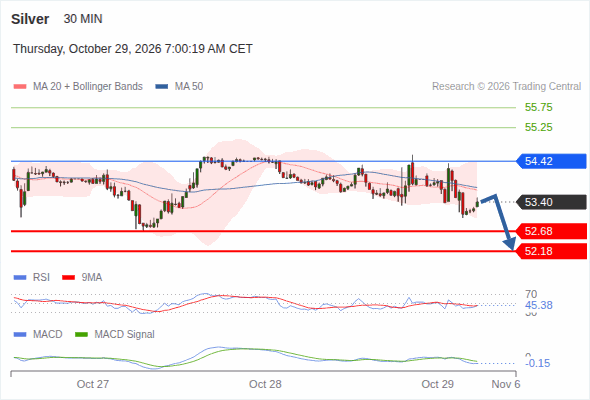Click the Silver chart title
Screen dimensions: 590x400
(30, 19)
